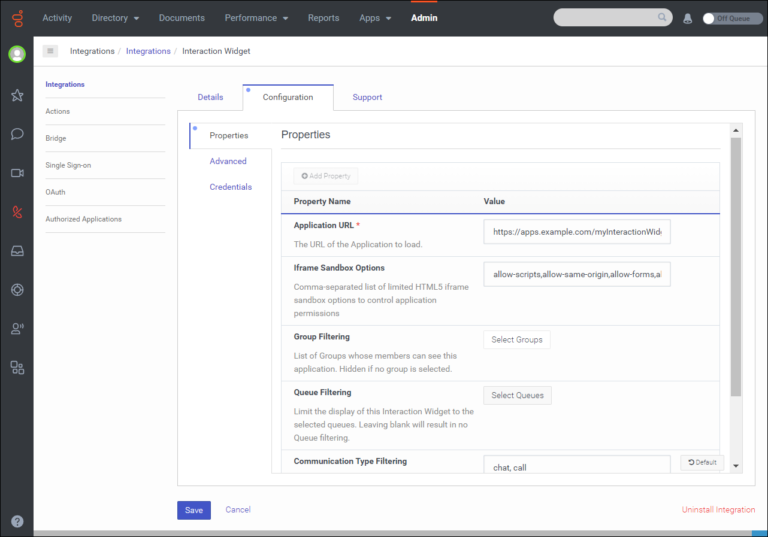
Task: Click the Cancel link
Action: click(x=238, y=510)
